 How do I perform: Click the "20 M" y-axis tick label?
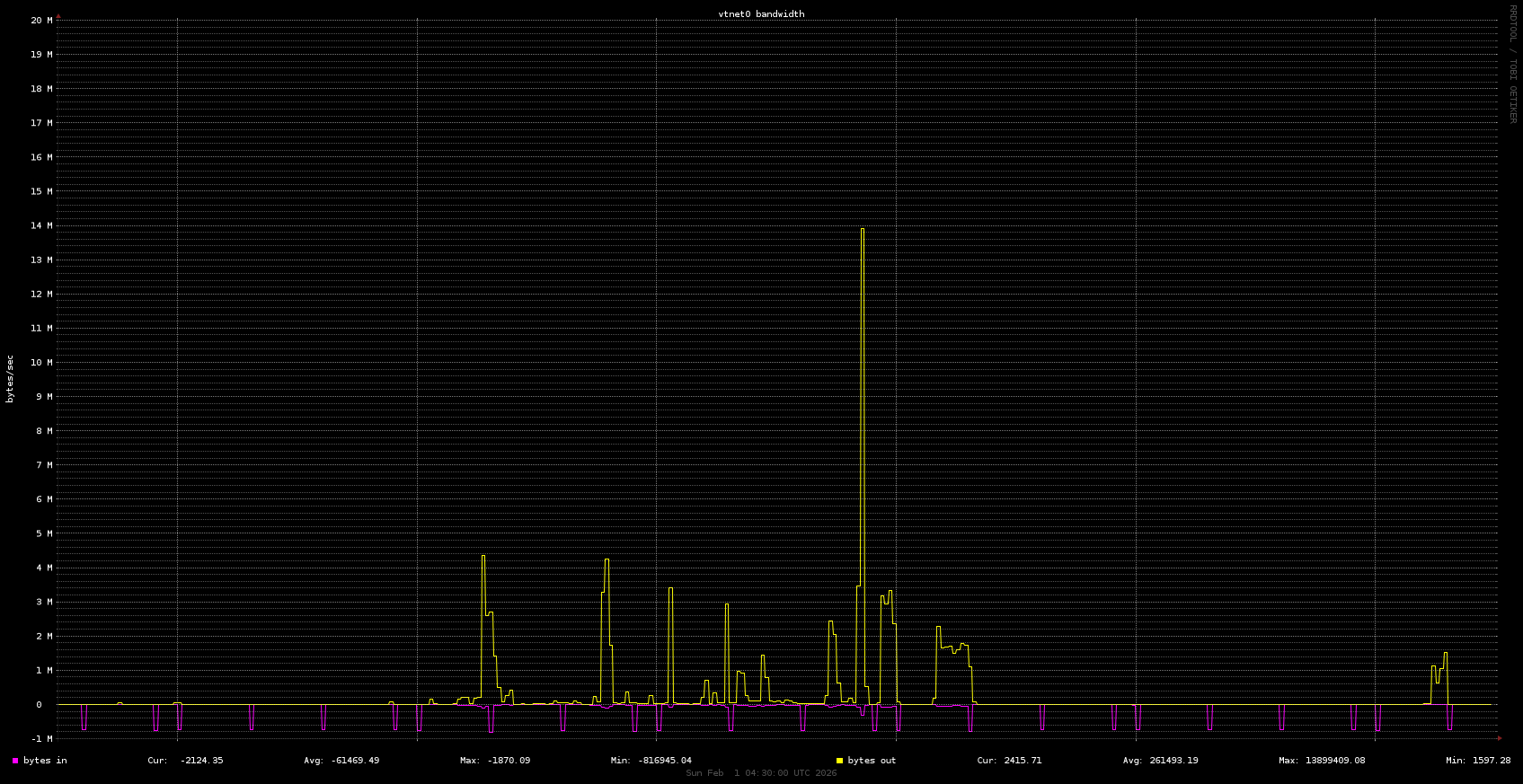41,21
